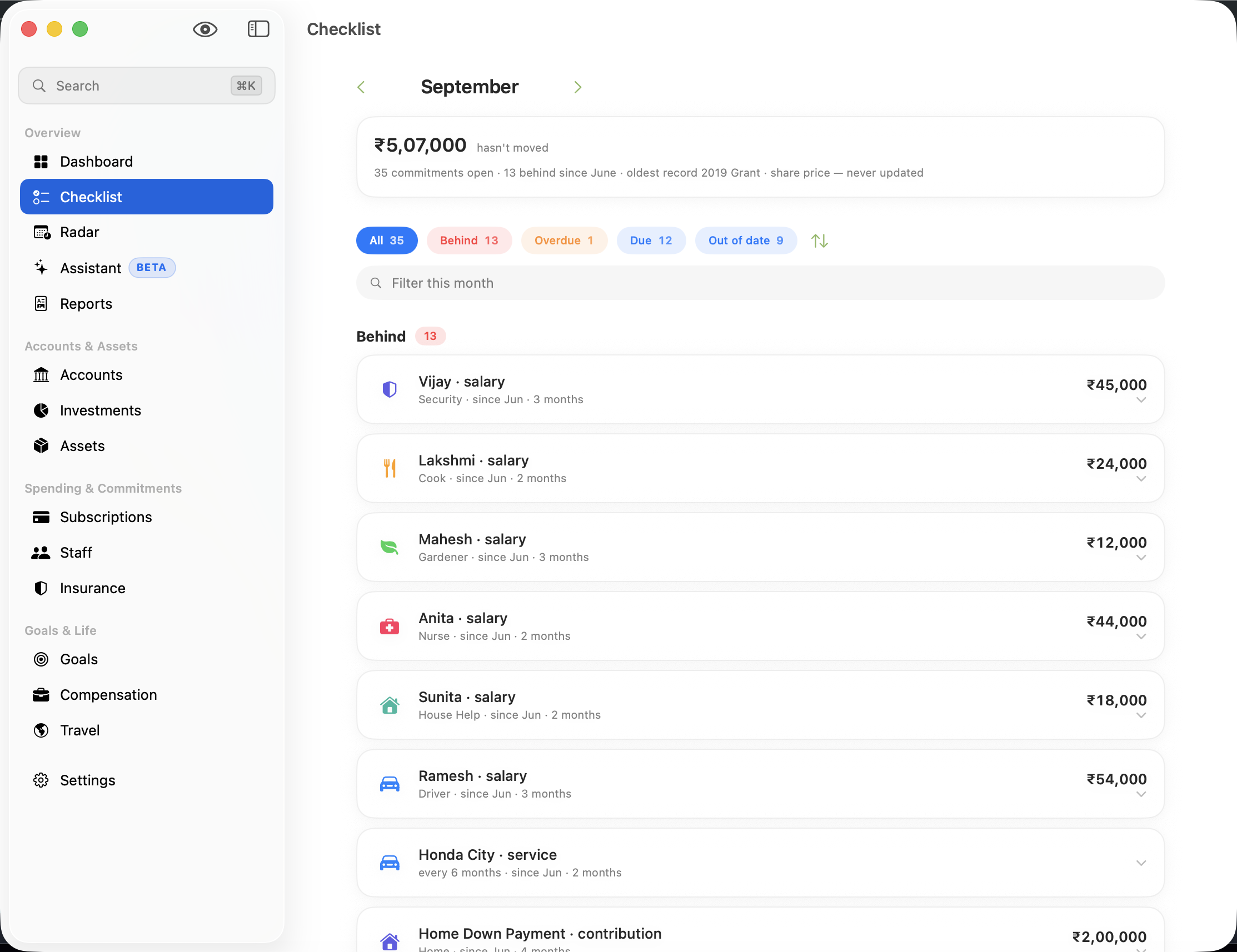Click Vijay's security shield icon
1237x952 pixels.
pos(390,389)
